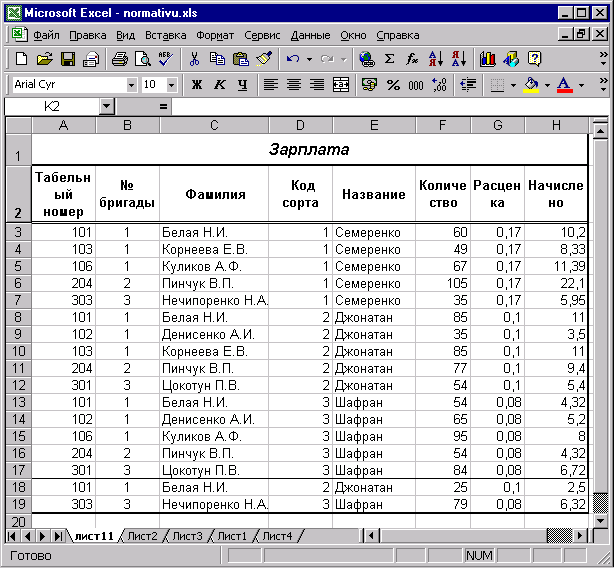The height and width of the screenshot is (568, 614).
Task: Select column C header
Action: click(214, 125)
